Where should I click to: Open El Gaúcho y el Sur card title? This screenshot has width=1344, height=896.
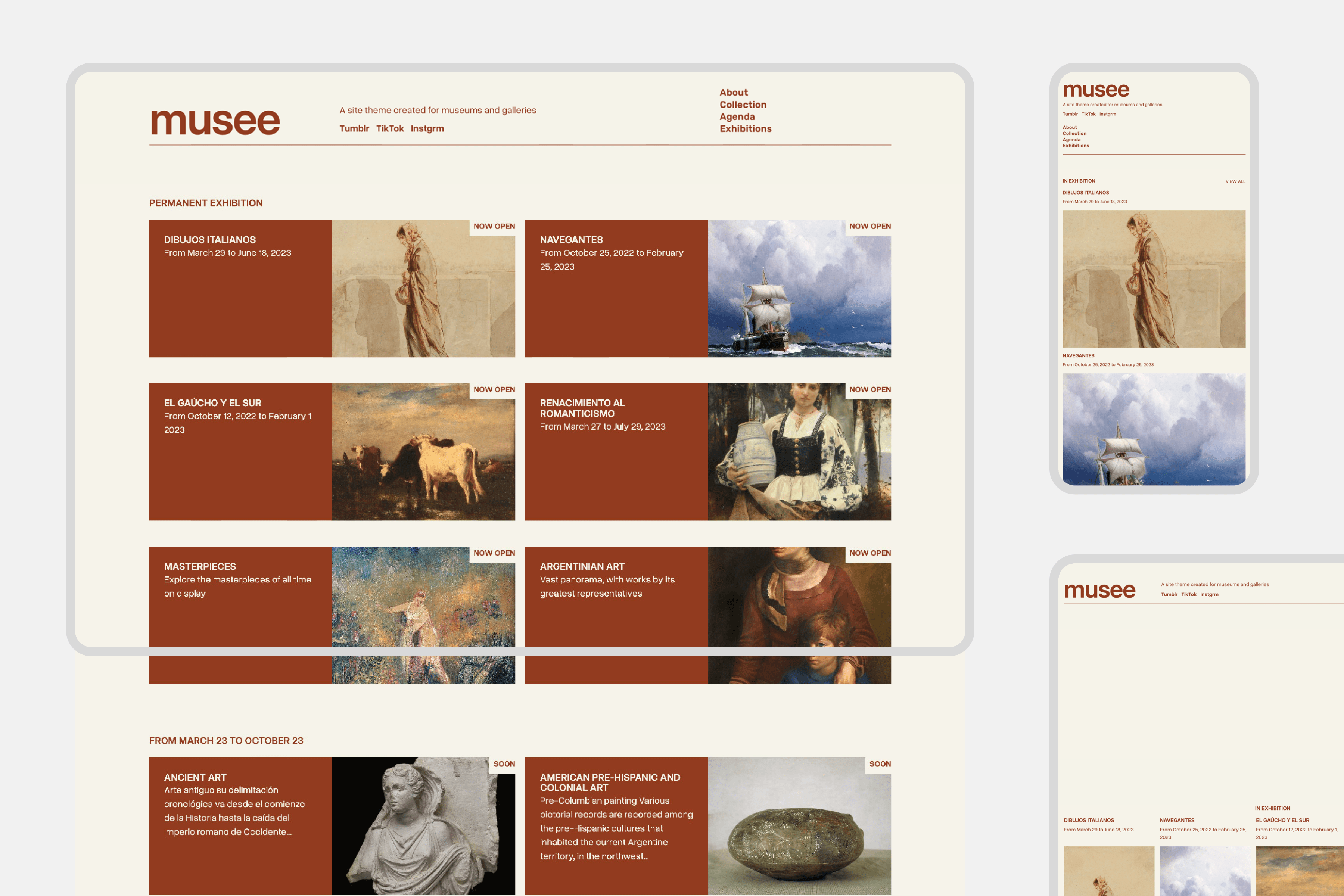pyautogui.click(x=212, y=403)
